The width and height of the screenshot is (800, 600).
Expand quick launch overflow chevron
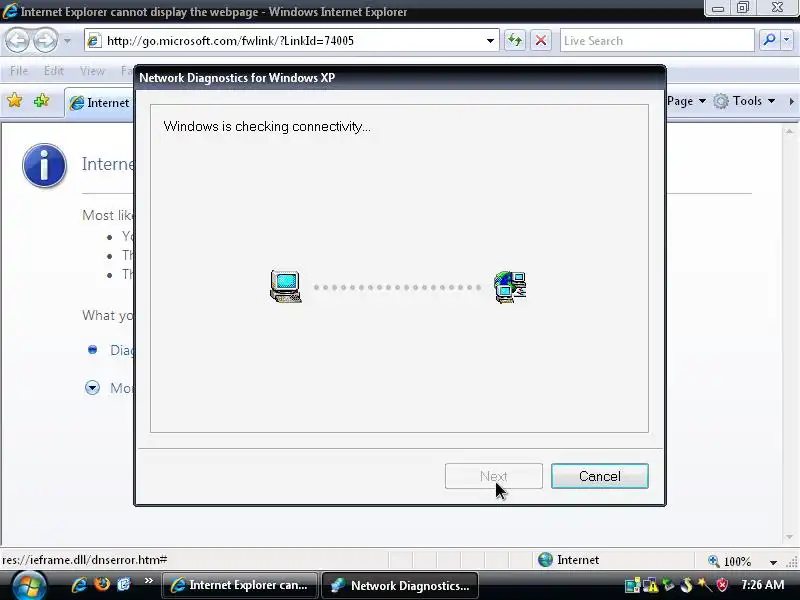[148, 581]
